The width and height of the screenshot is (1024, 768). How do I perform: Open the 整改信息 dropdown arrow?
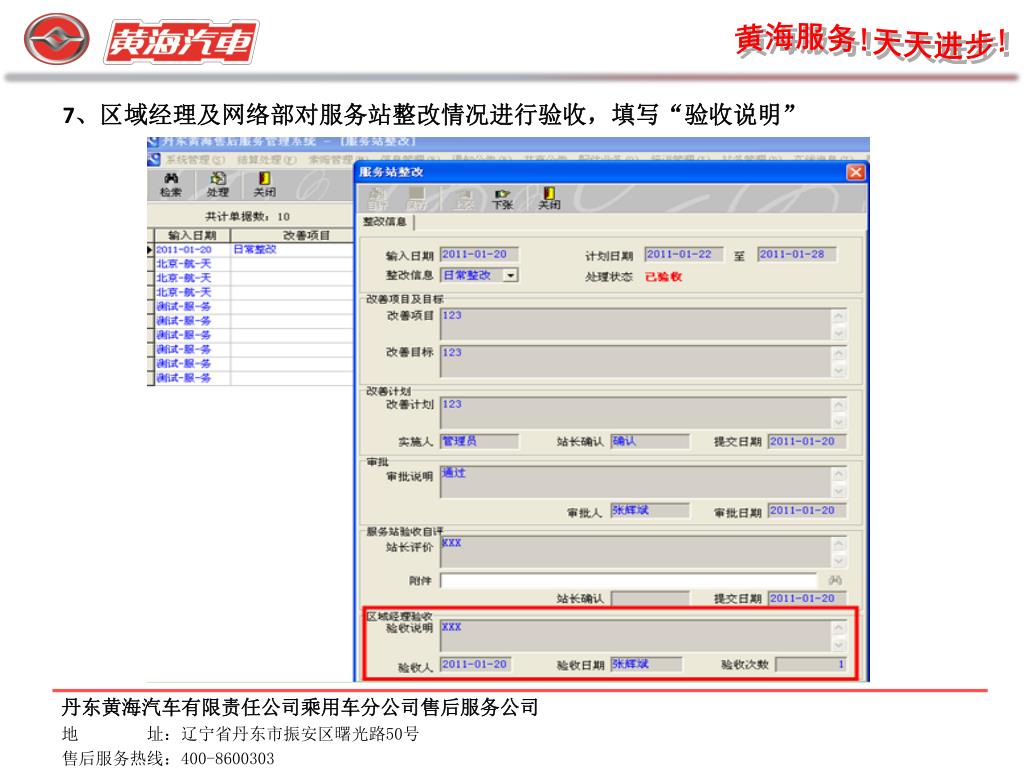click(511, 275)
